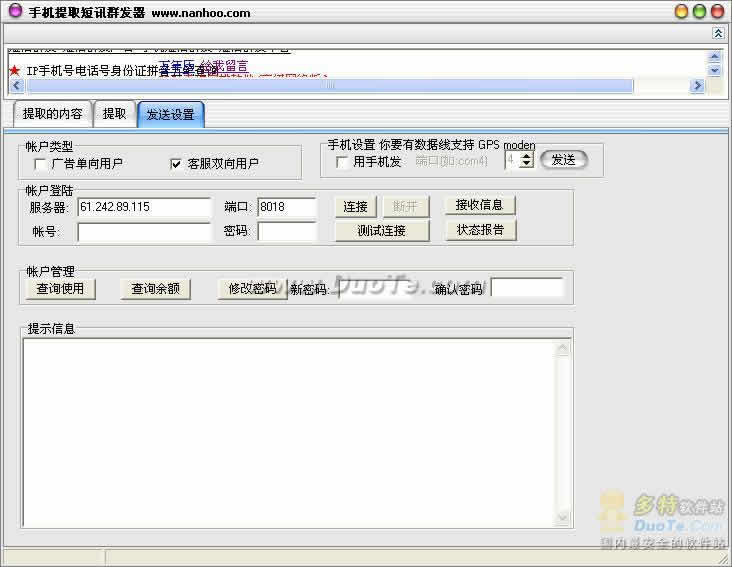Click the 连接 button
Viewport: 732px width, 567px height.
pyautogui.click(x=356, y=207)
